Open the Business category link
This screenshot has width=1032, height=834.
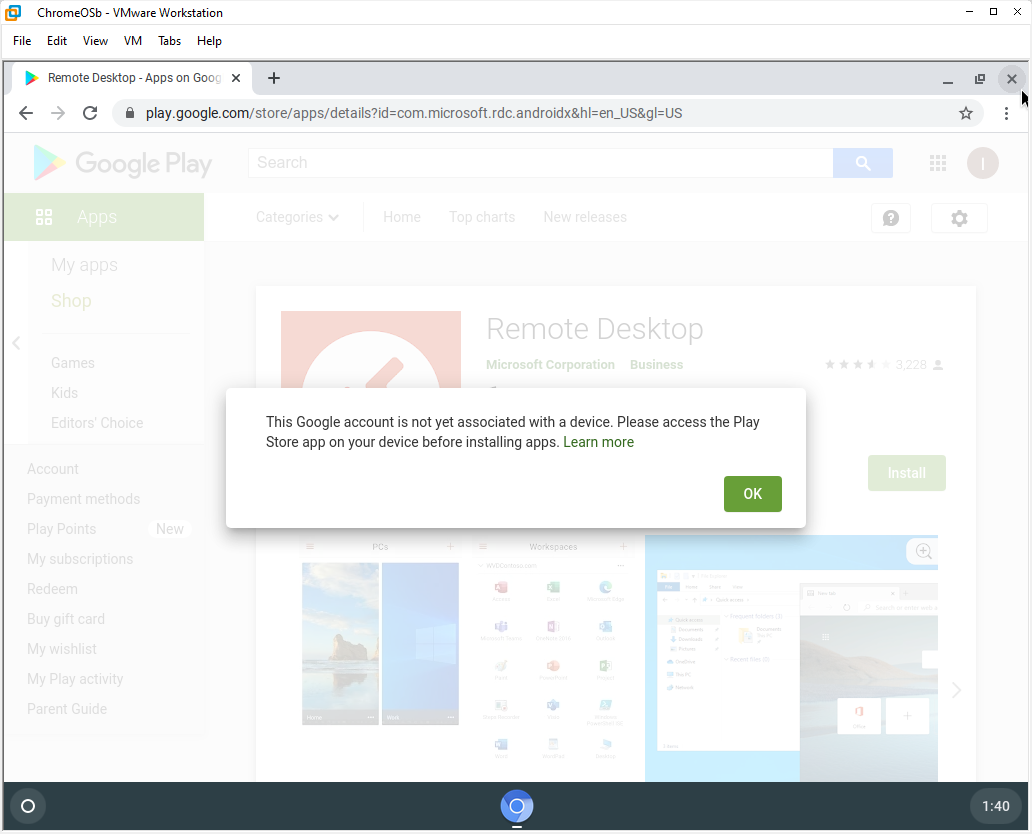coord(656,365)
